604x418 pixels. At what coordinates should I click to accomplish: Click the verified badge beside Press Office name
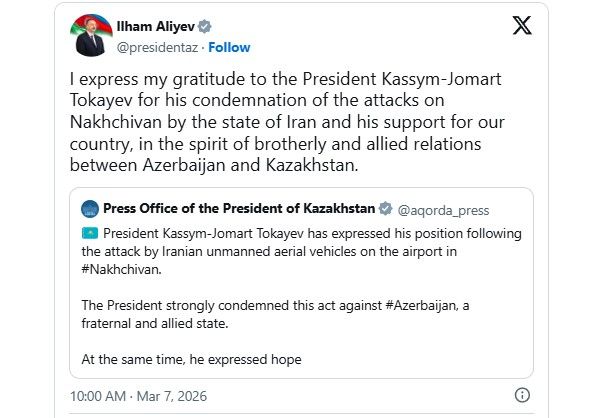point(385,208)
